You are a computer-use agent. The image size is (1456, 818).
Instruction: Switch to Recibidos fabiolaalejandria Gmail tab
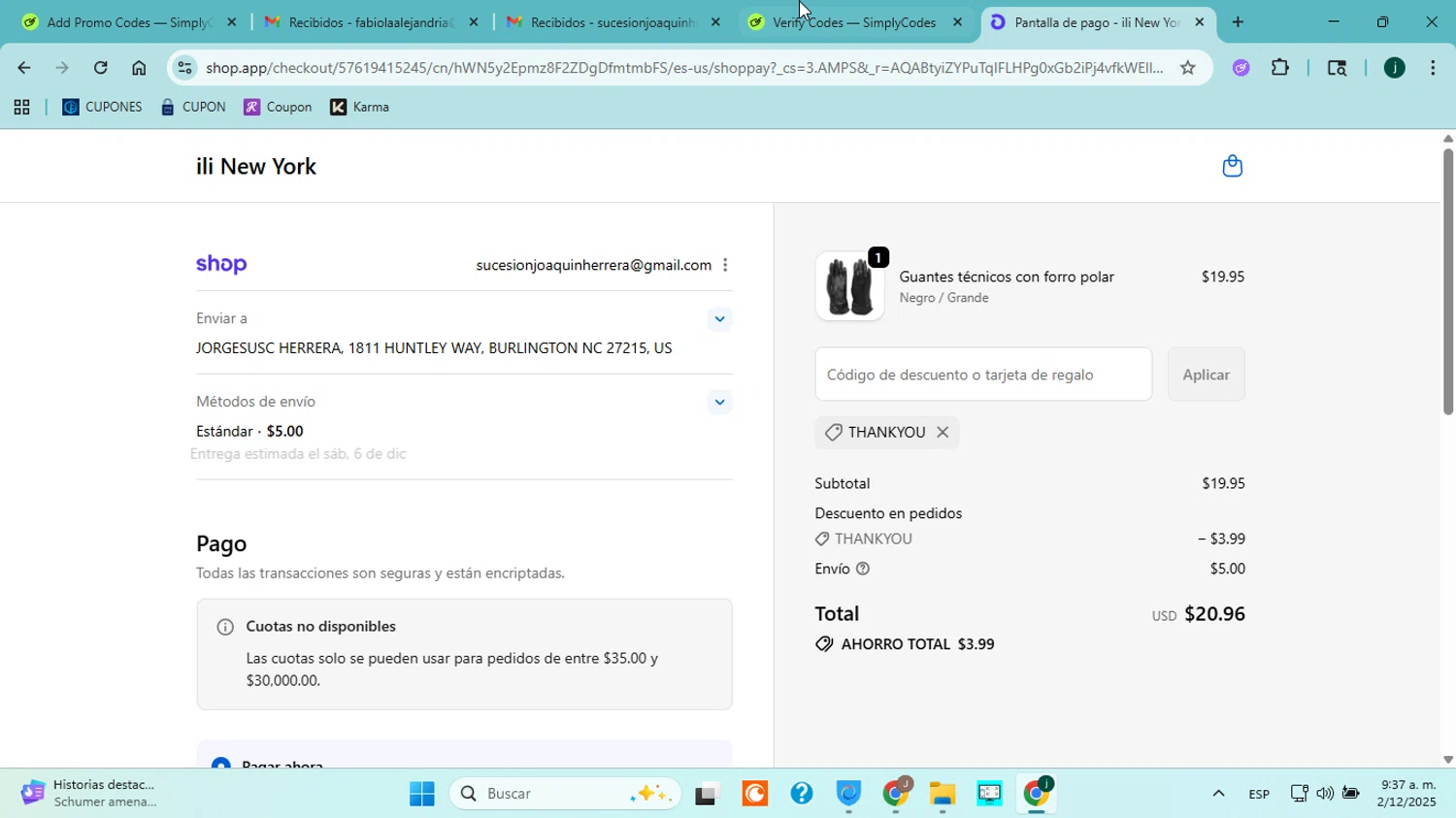coord(371,21)
